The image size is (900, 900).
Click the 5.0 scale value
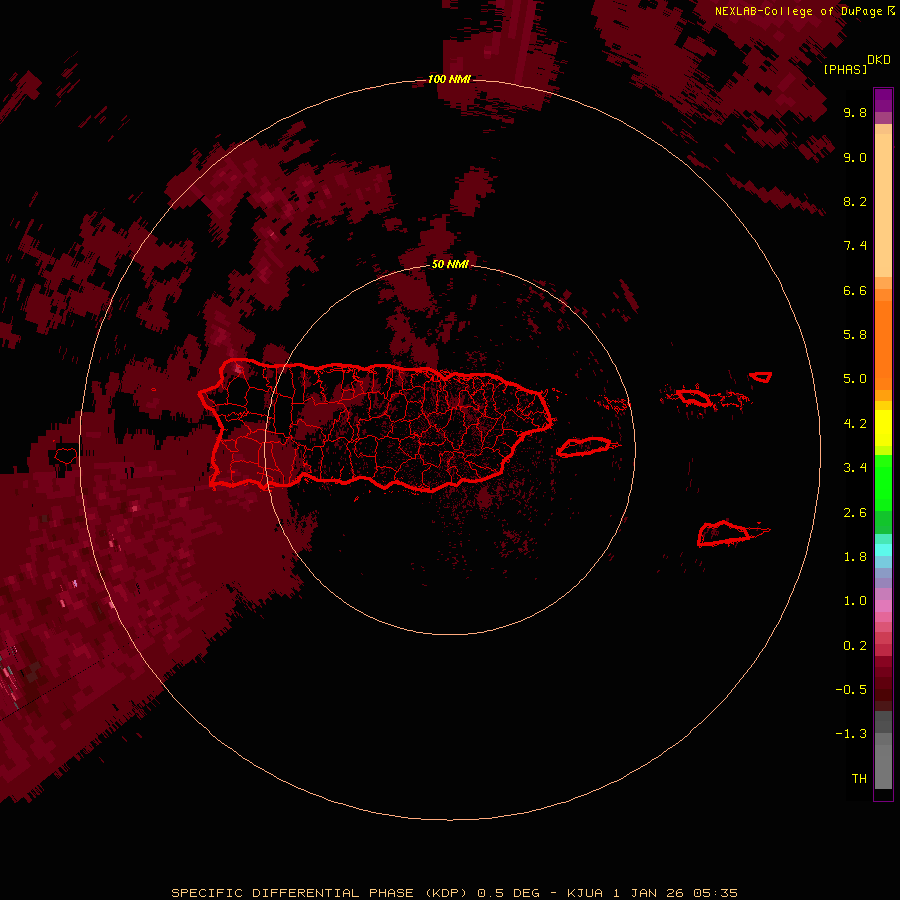tap(855, 379)
